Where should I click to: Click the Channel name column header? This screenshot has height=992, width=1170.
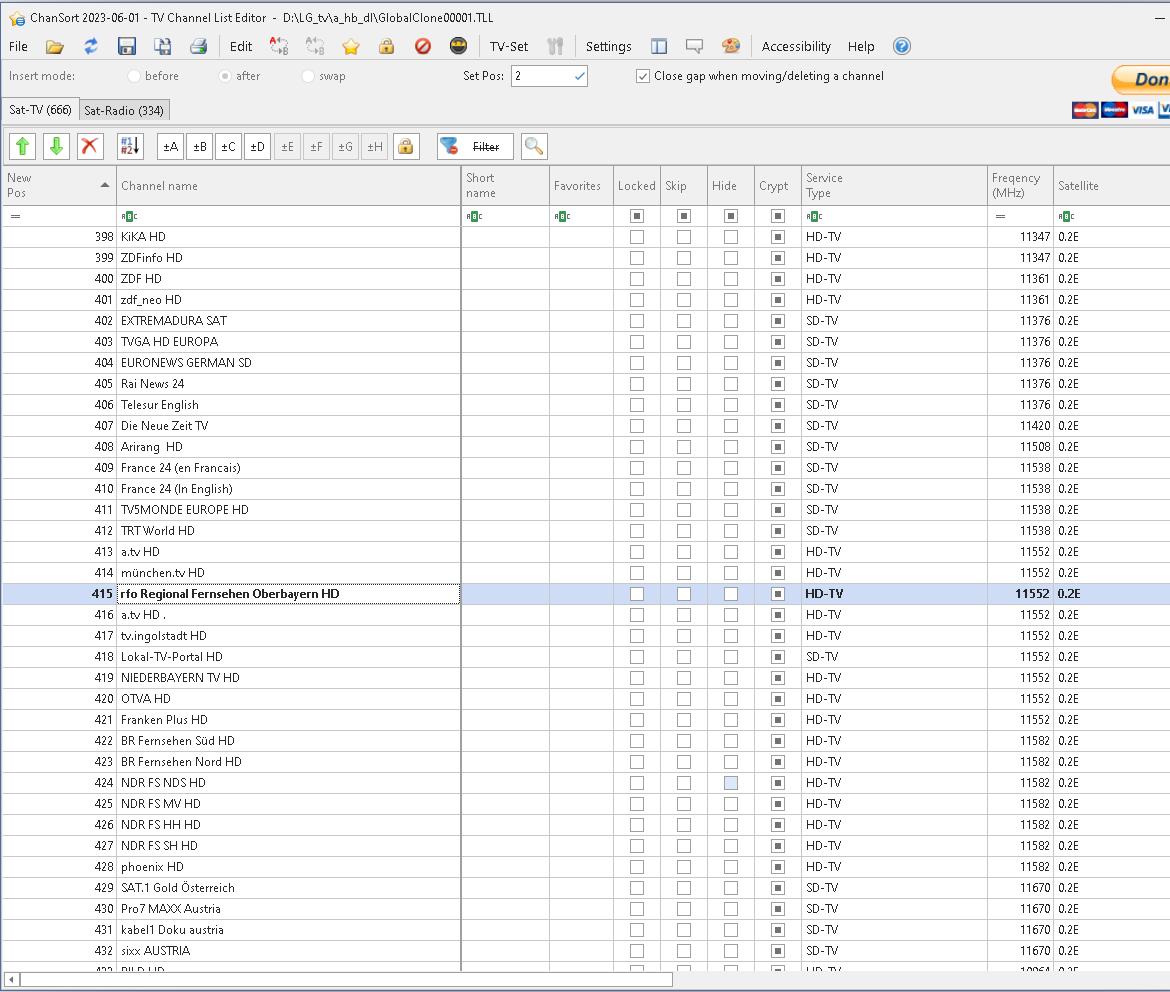[289, 185]
